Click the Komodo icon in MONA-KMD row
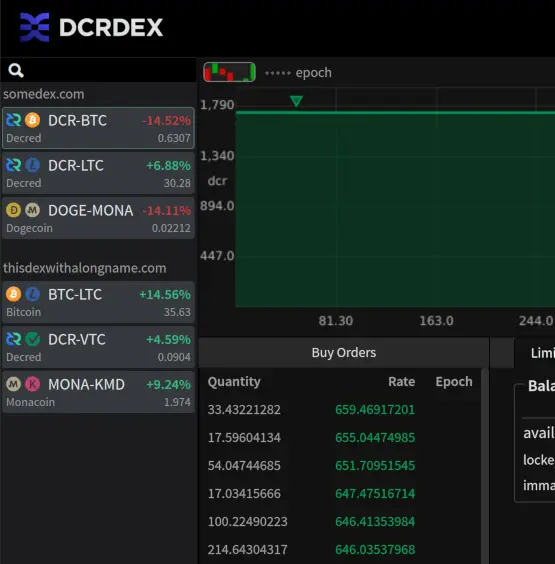This screenshot has width=555, height=564. (32, 384)
